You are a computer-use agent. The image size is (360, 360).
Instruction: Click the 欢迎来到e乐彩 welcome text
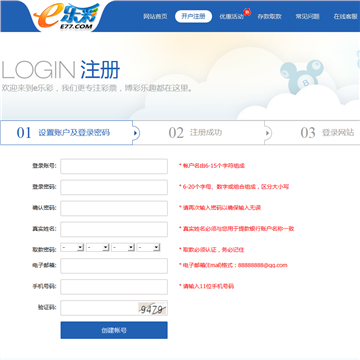pos(97,88)
